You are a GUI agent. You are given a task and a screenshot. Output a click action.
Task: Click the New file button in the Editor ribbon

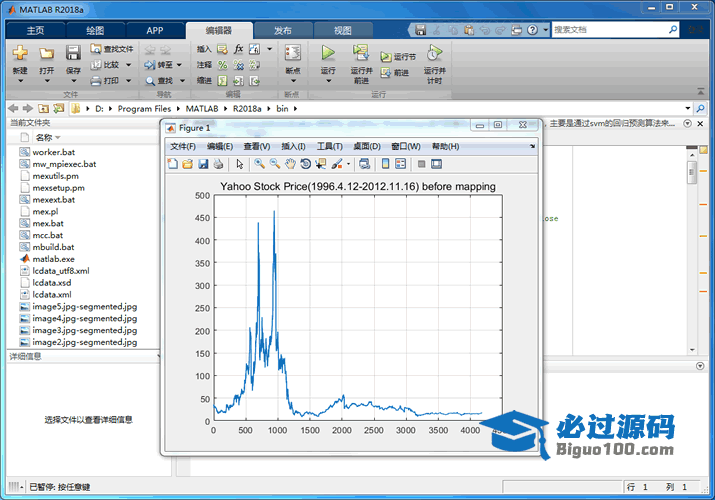coord(20,53)
